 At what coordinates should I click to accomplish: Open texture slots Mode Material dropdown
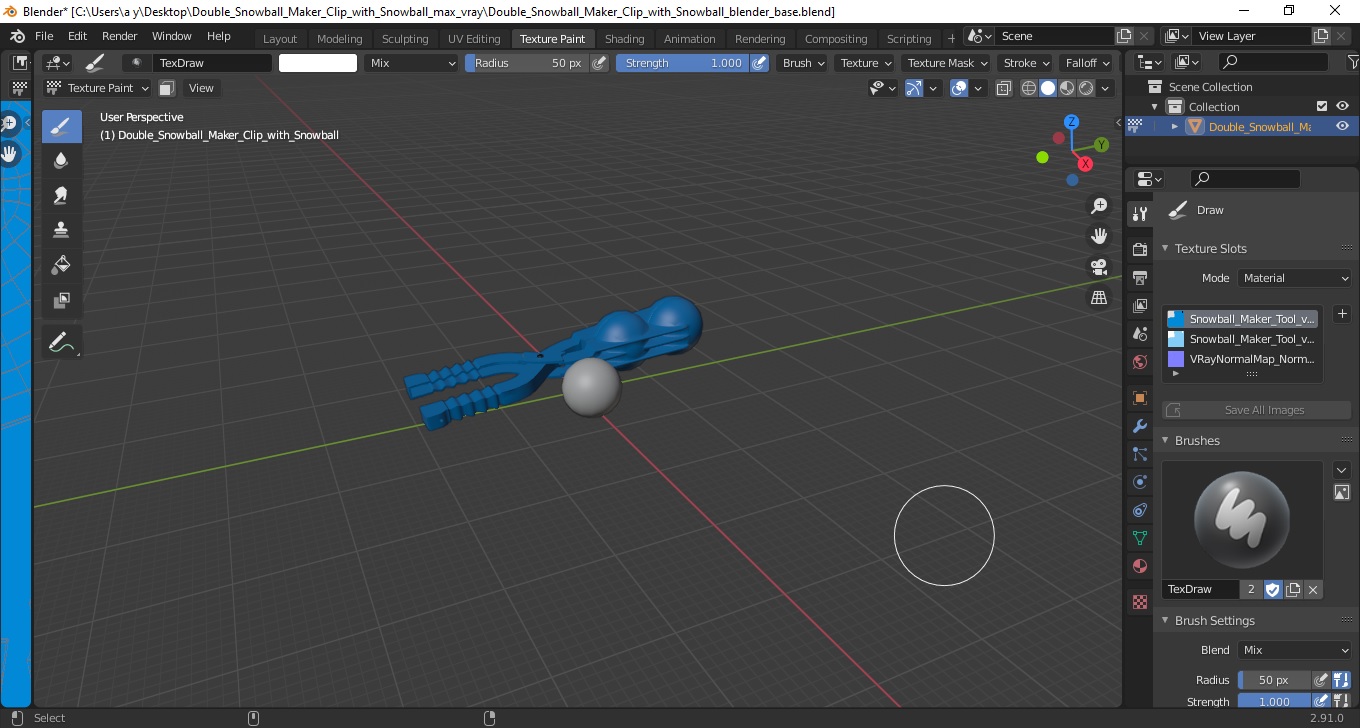coord(1295,278)
